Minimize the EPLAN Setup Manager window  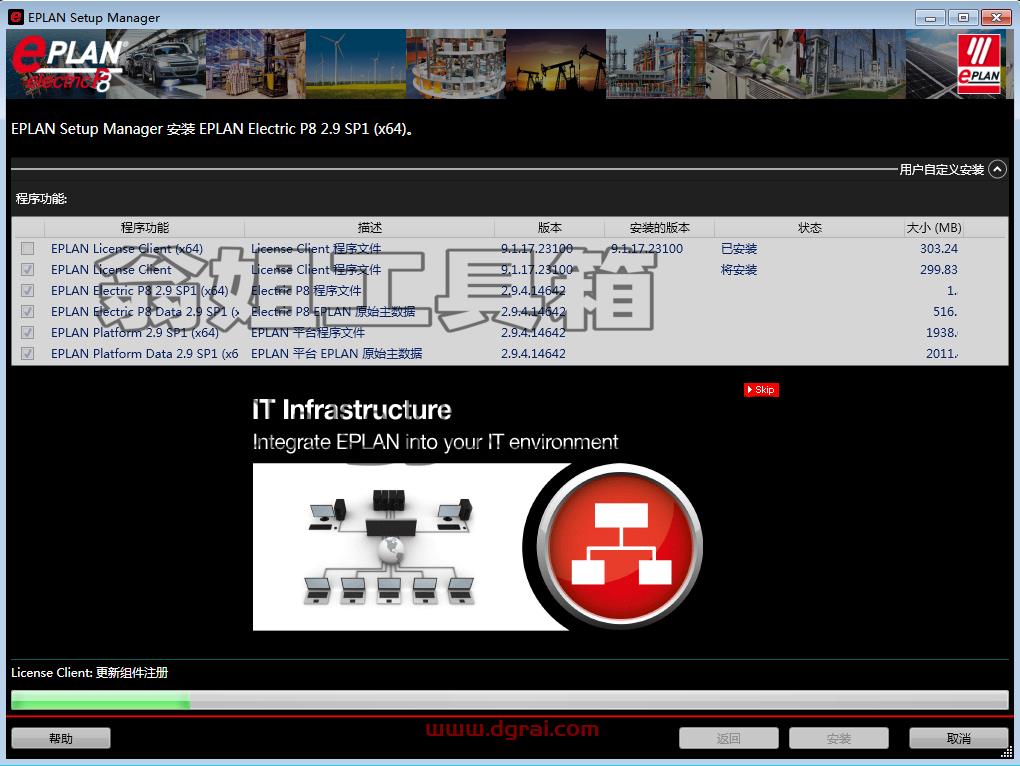930,18
